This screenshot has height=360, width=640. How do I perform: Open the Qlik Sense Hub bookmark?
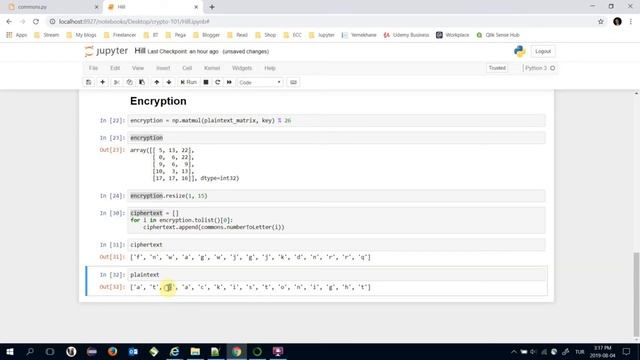tap(498, 35)
